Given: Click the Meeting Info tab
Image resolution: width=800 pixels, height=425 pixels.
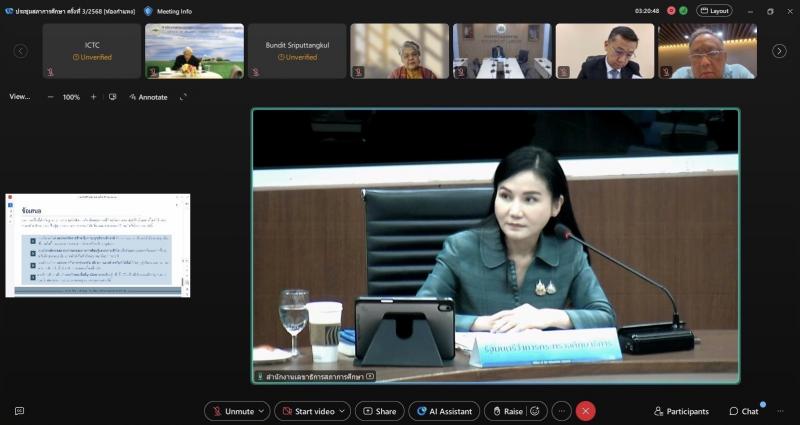Looking at the screenshot, I should (174, 11).
